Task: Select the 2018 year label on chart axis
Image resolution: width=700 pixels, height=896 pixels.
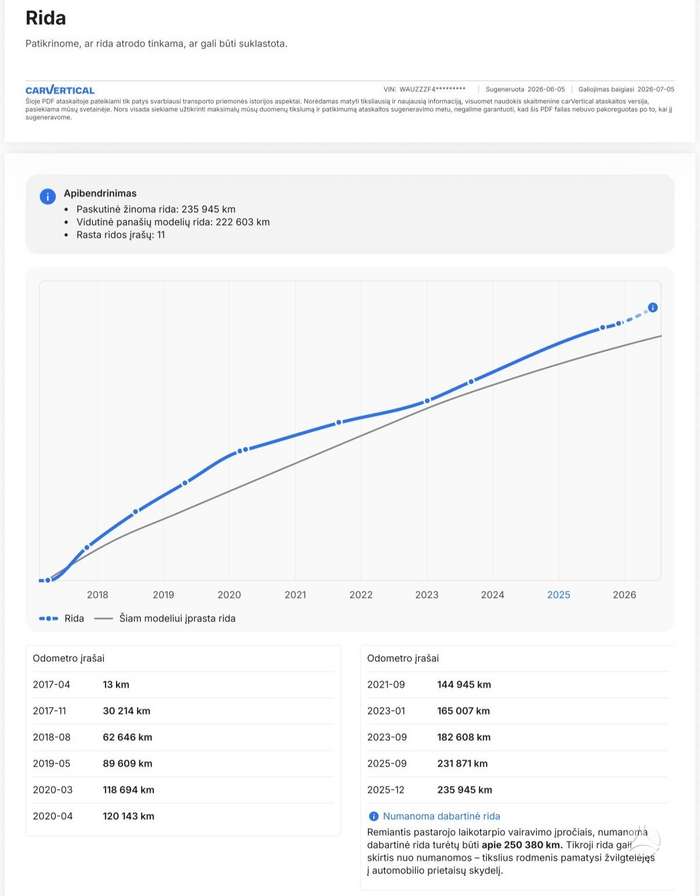Action: (98, 595)
